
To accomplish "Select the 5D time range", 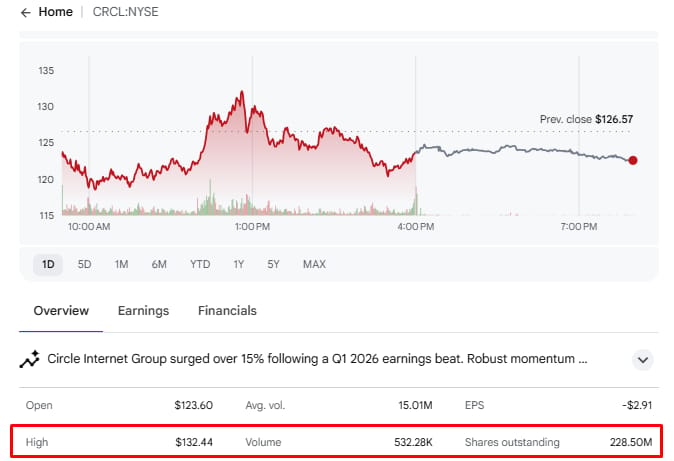I will pyautogui.click(x=84, y=264).
